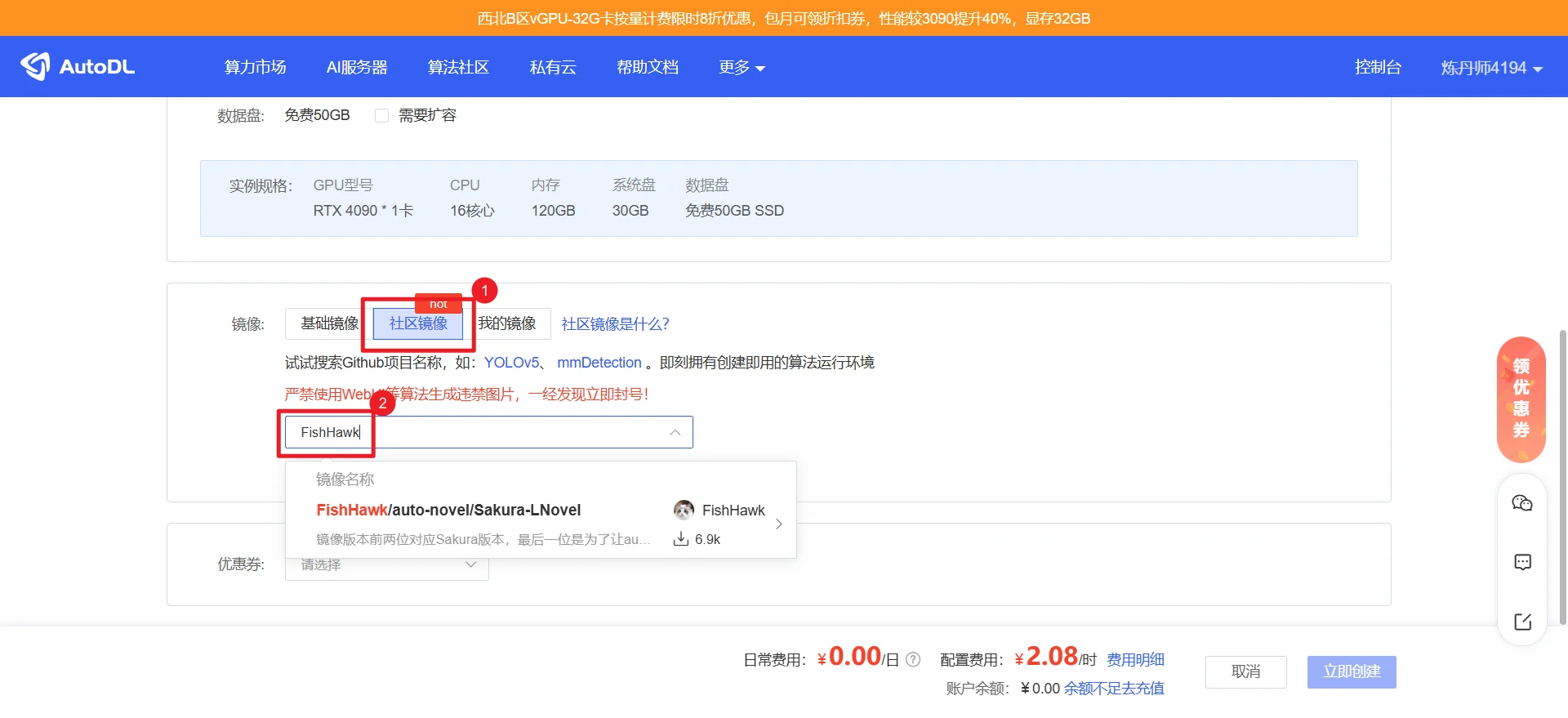The image size is (1568, 718).
Task: Open the 炼丹师4194 account menu
Action: (1490, 68)
